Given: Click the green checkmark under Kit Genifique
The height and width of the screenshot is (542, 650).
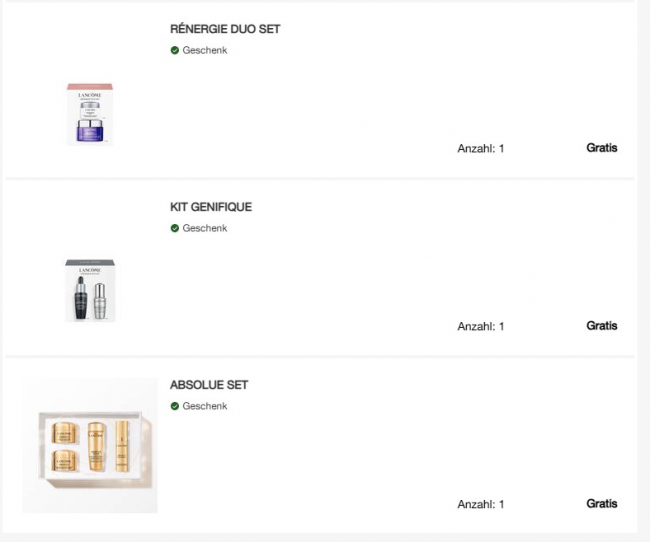Looking at the screenshot, I should 175,229.
